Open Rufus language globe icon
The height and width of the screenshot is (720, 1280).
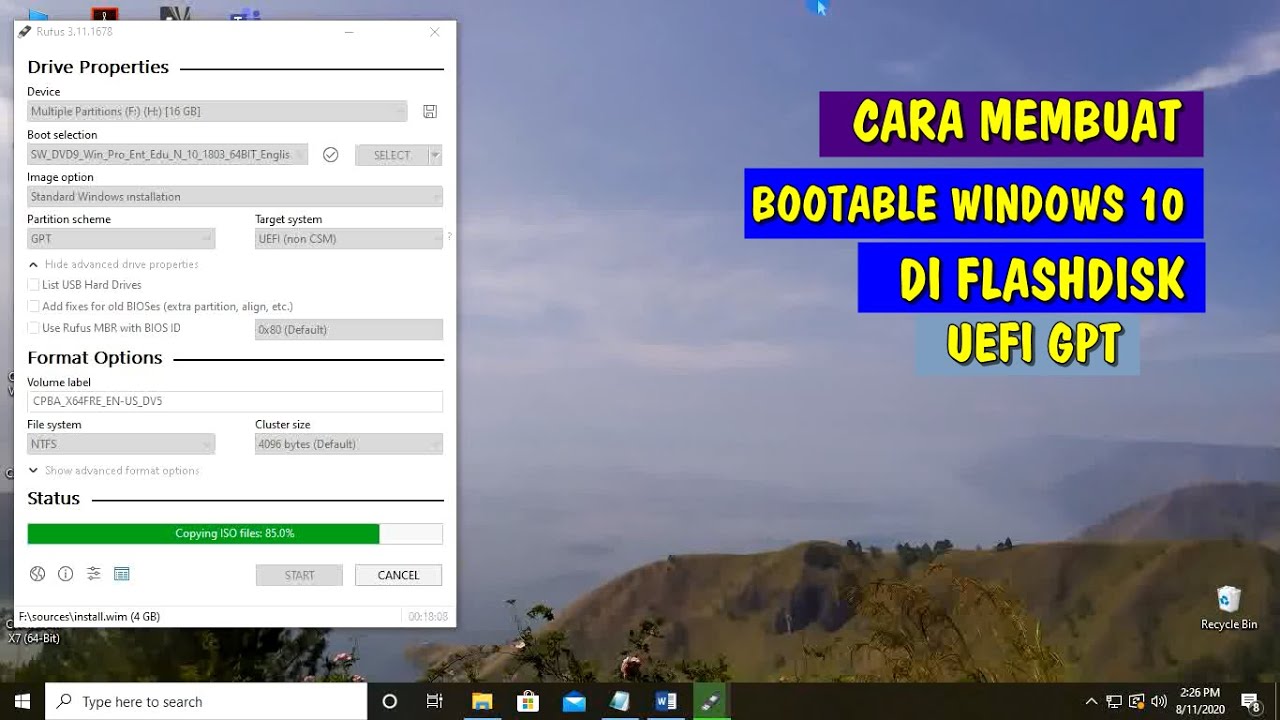pos(37,574)
